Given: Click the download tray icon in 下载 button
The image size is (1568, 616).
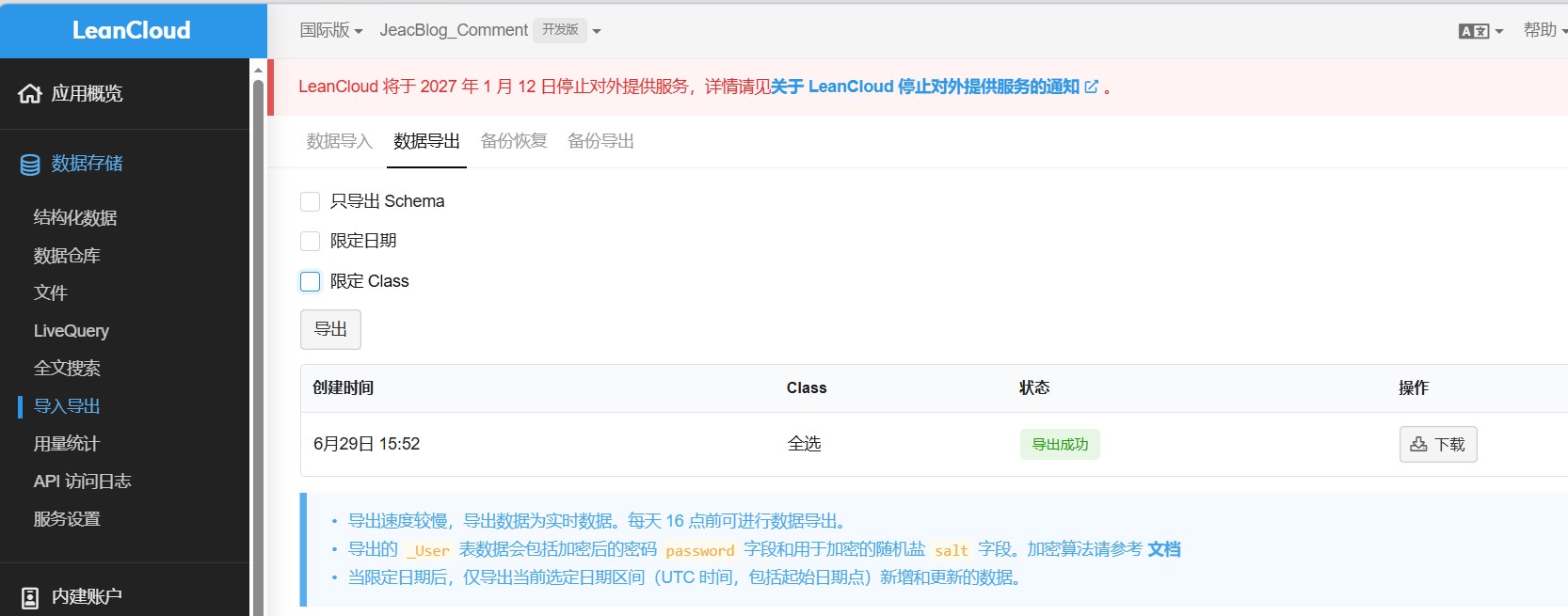Looking at the screenshot, I should [1418, 444].
